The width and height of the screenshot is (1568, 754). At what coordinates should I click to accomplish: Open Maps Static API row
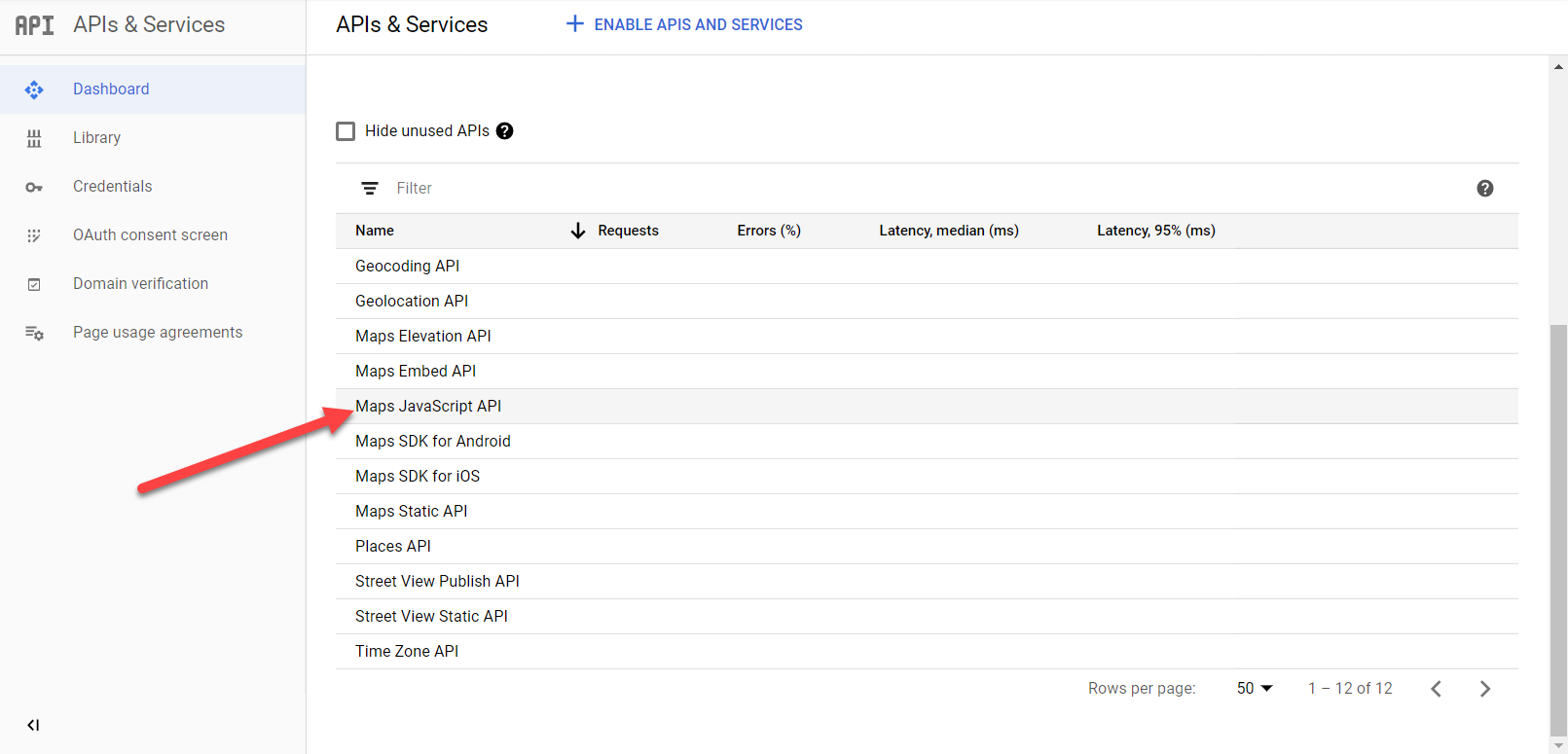coord(927,512)
